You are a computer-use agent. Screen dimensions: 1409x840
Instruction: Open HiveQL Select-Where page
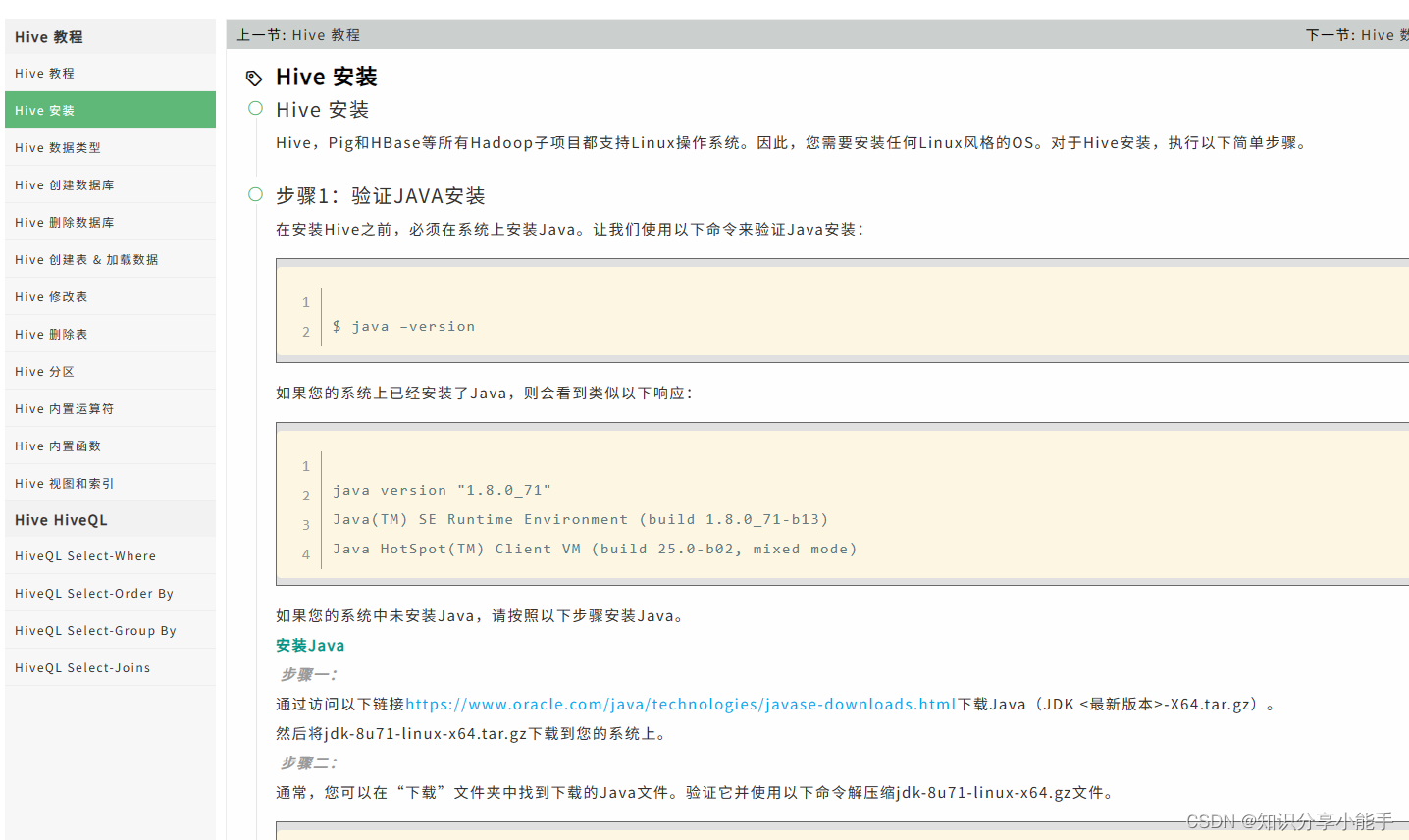(x=110, y=555)
